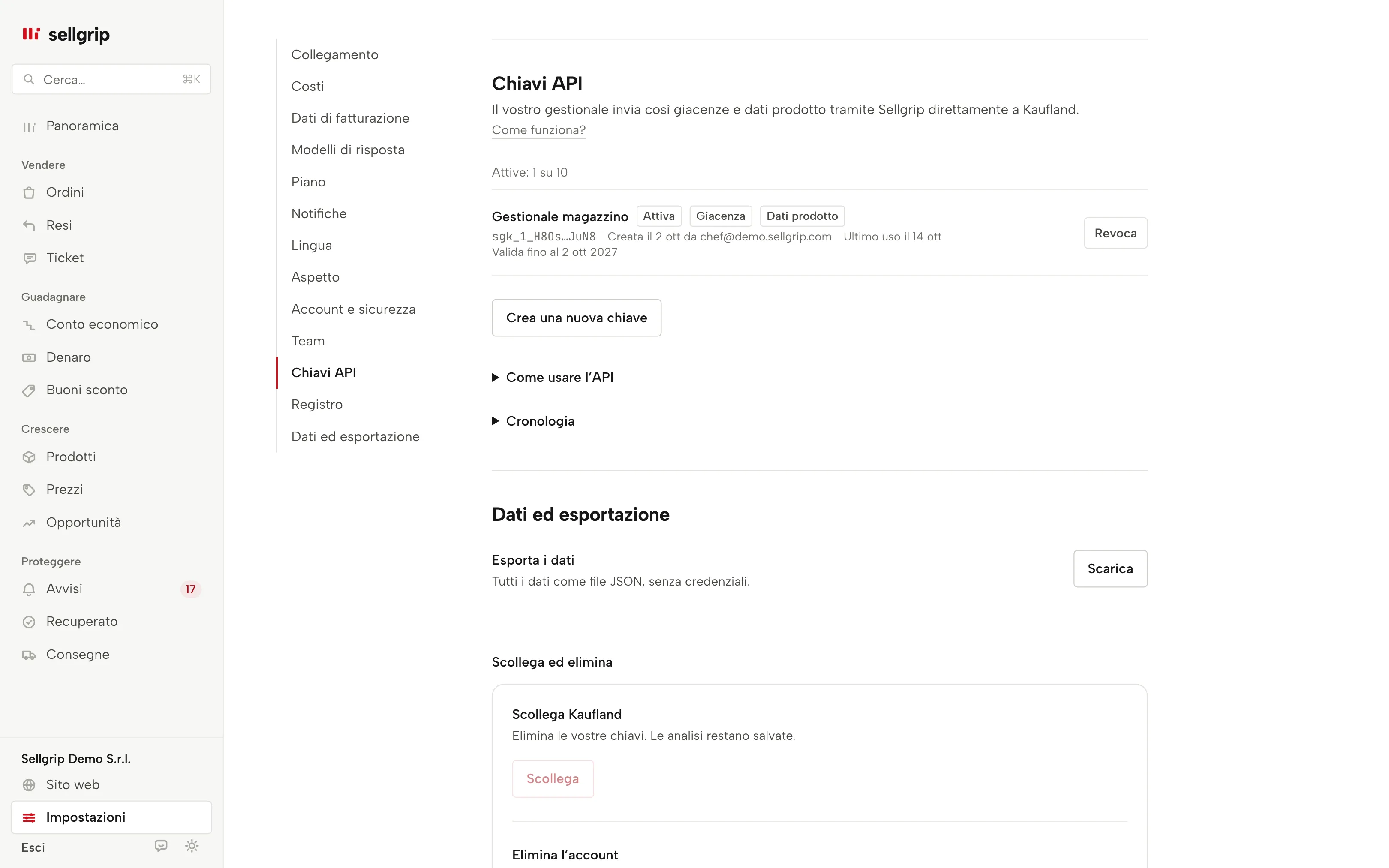Toggle light/dark theme sun icon

[192, 846]
